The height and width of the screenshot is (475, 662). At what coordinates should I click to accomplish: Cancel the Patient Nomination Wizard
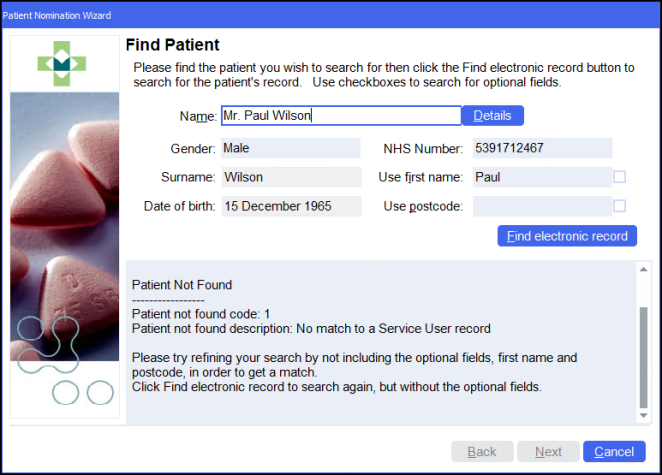(x=614, y=452)
